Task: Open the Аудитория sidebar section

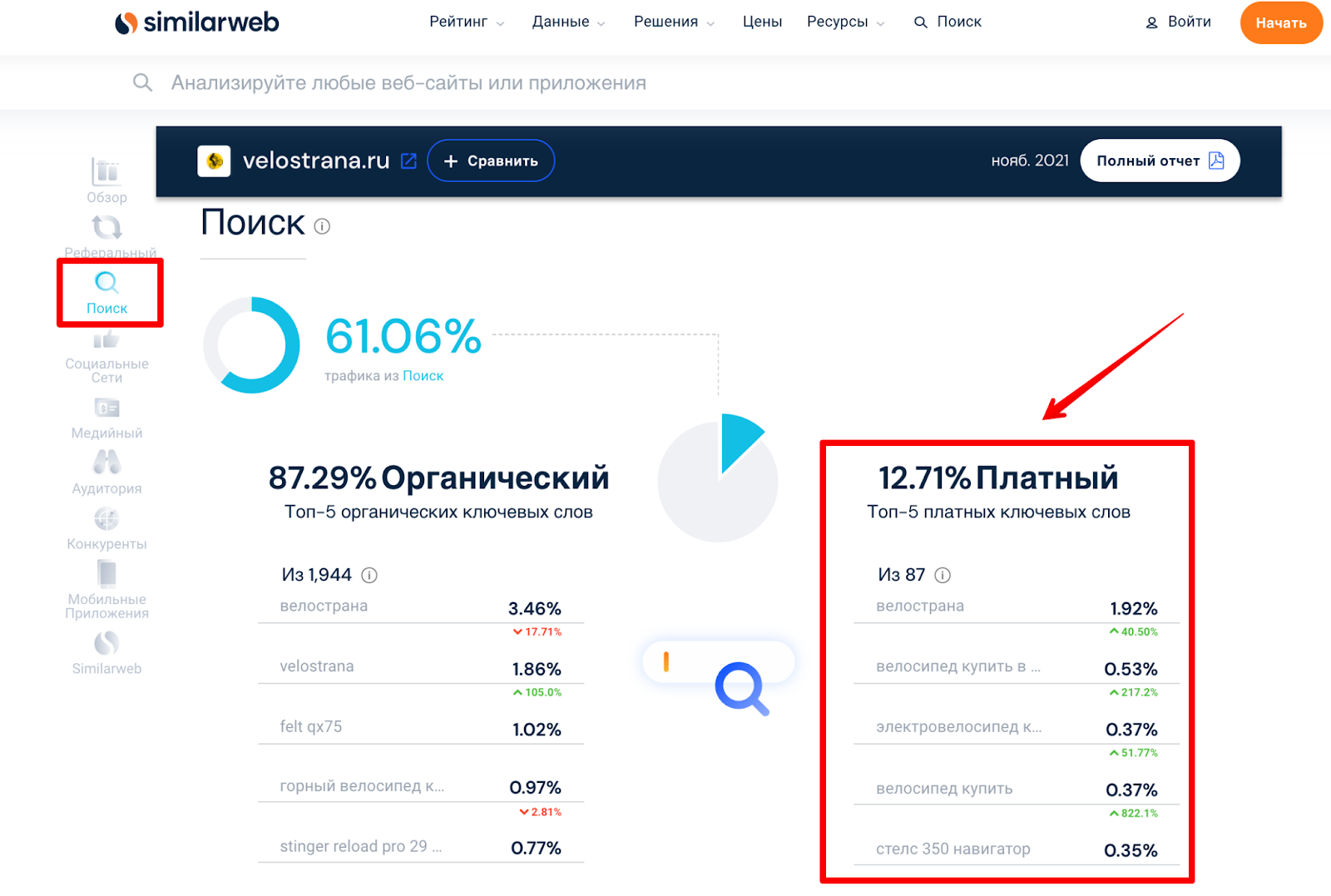Action: pyautogui.click(x=106, y=473)
